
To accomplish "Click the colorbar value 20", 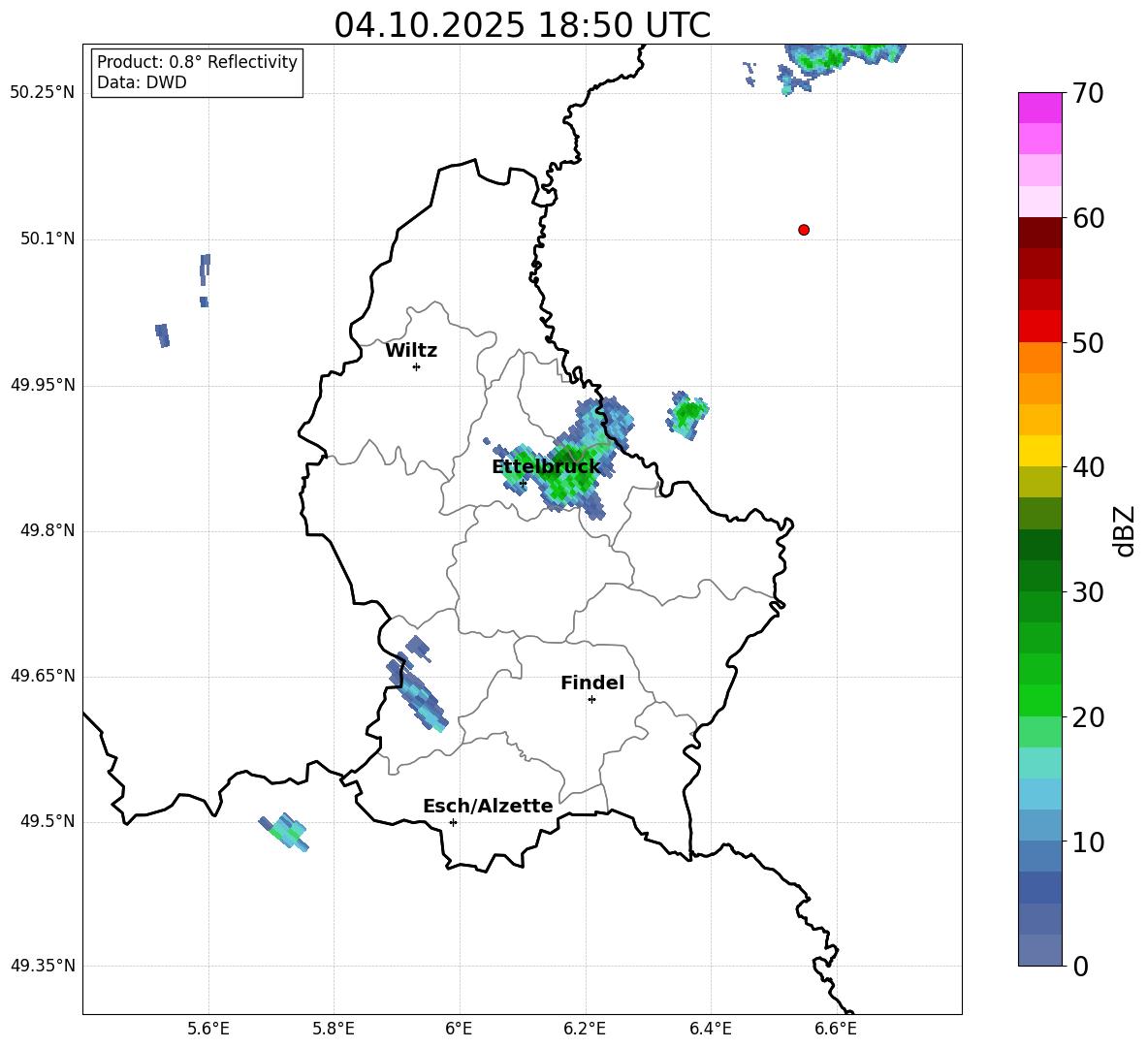I will click(x=1088, y=717).
